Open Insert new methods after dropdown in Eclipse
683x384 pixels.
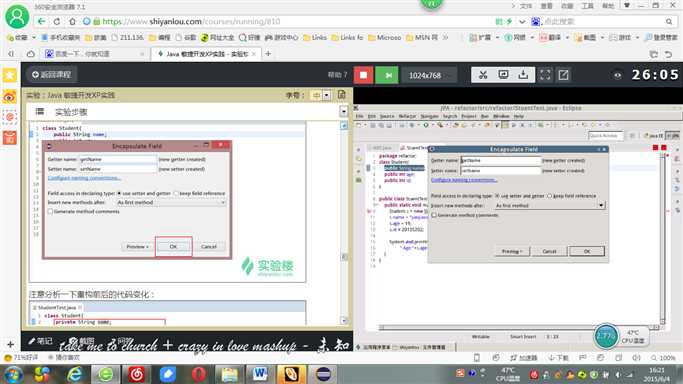[x=550, y=205]
